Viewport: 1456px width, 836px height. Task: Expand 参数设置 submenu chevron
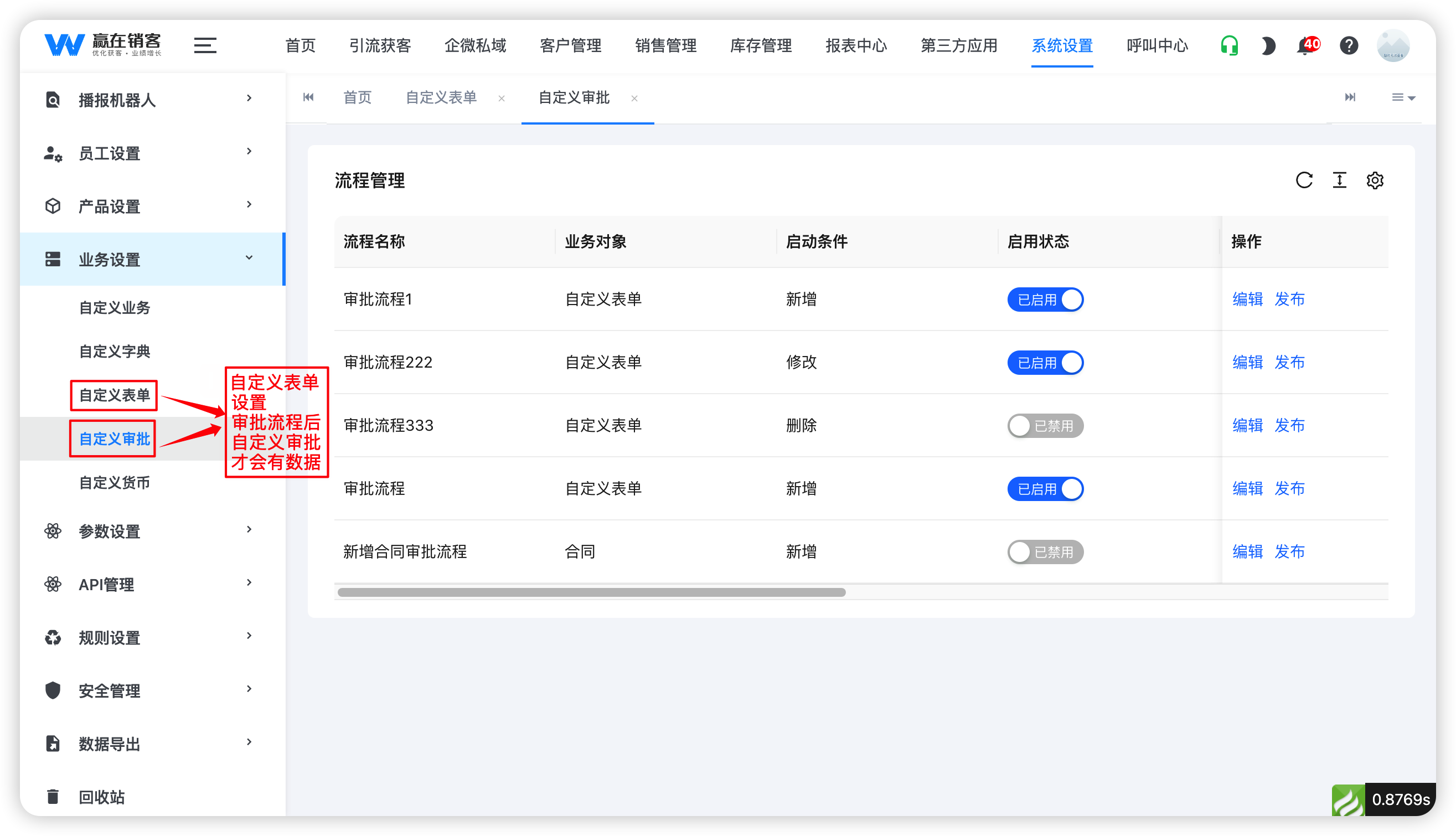pyautogui.click(x=249, y=529)
